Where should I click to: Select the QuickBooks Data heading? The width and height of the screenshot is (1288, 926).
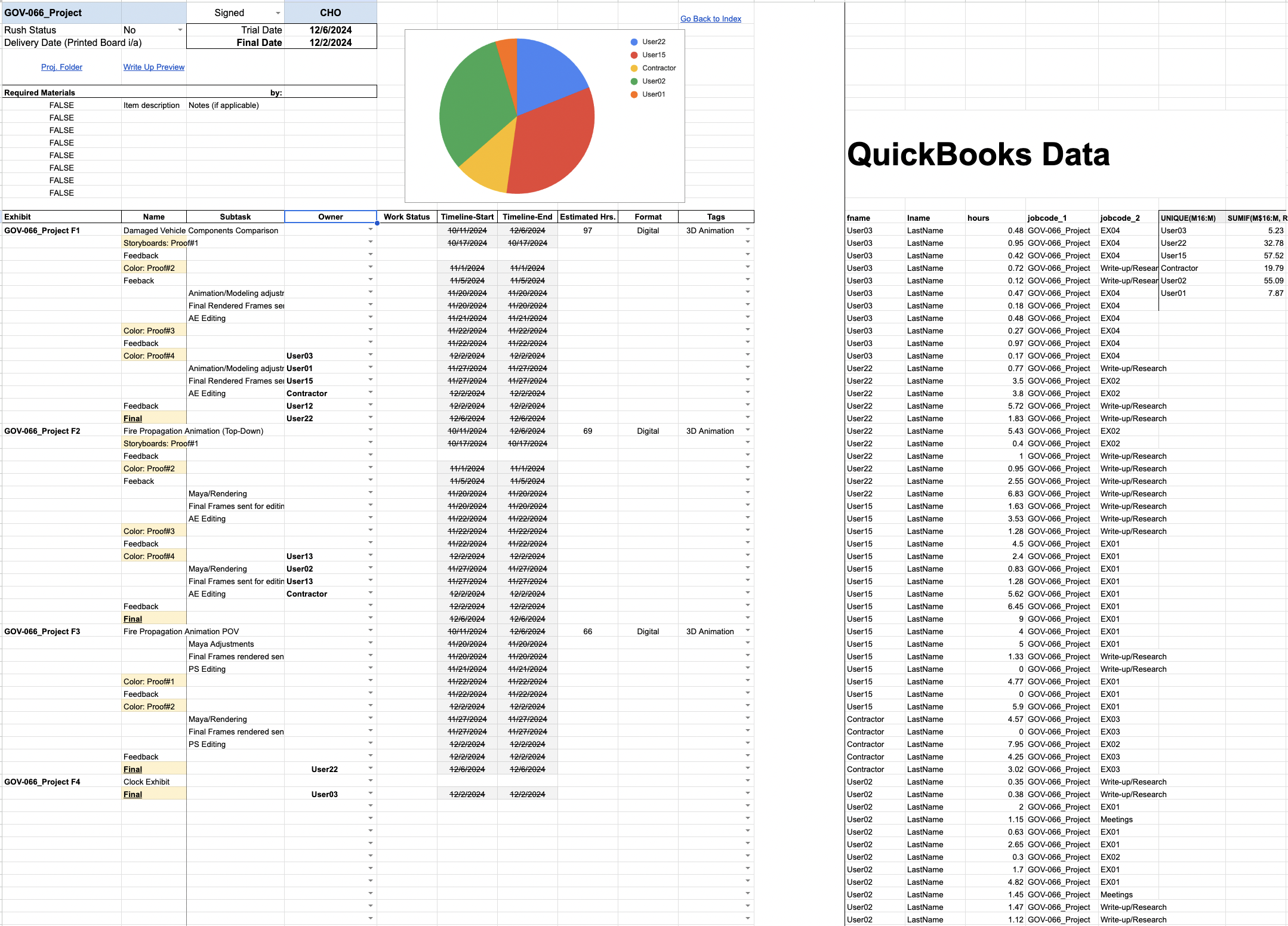point(978,155)
